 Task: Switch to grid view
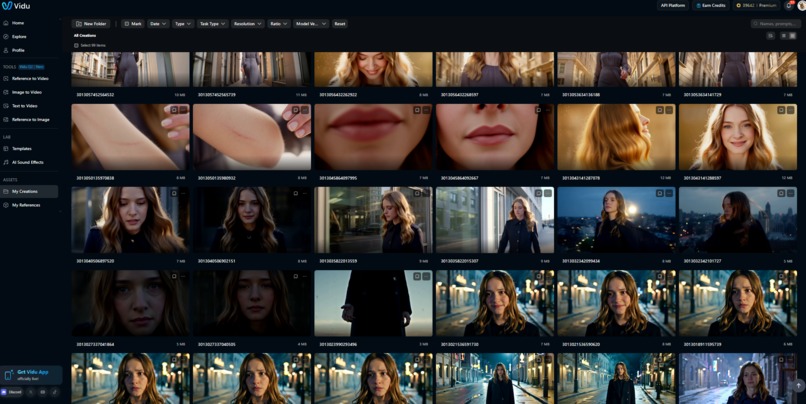(x=792, y=35)
